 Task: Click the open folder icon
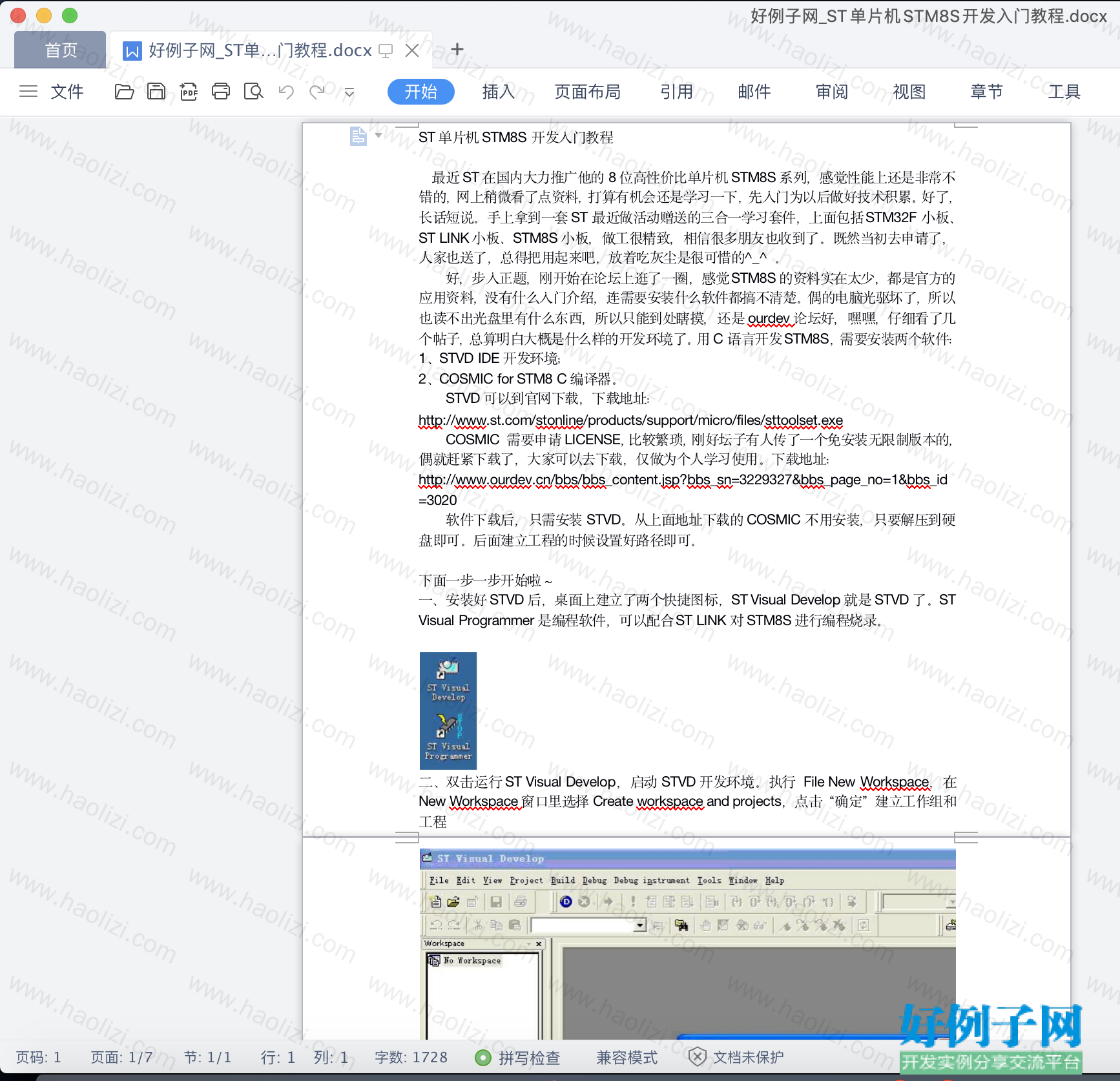coord(124,91)
